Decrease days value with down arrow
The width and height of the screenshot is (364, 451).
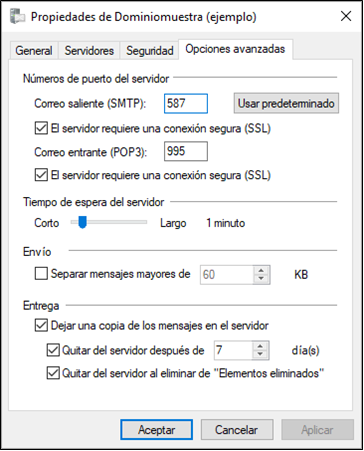pos(260,355)
